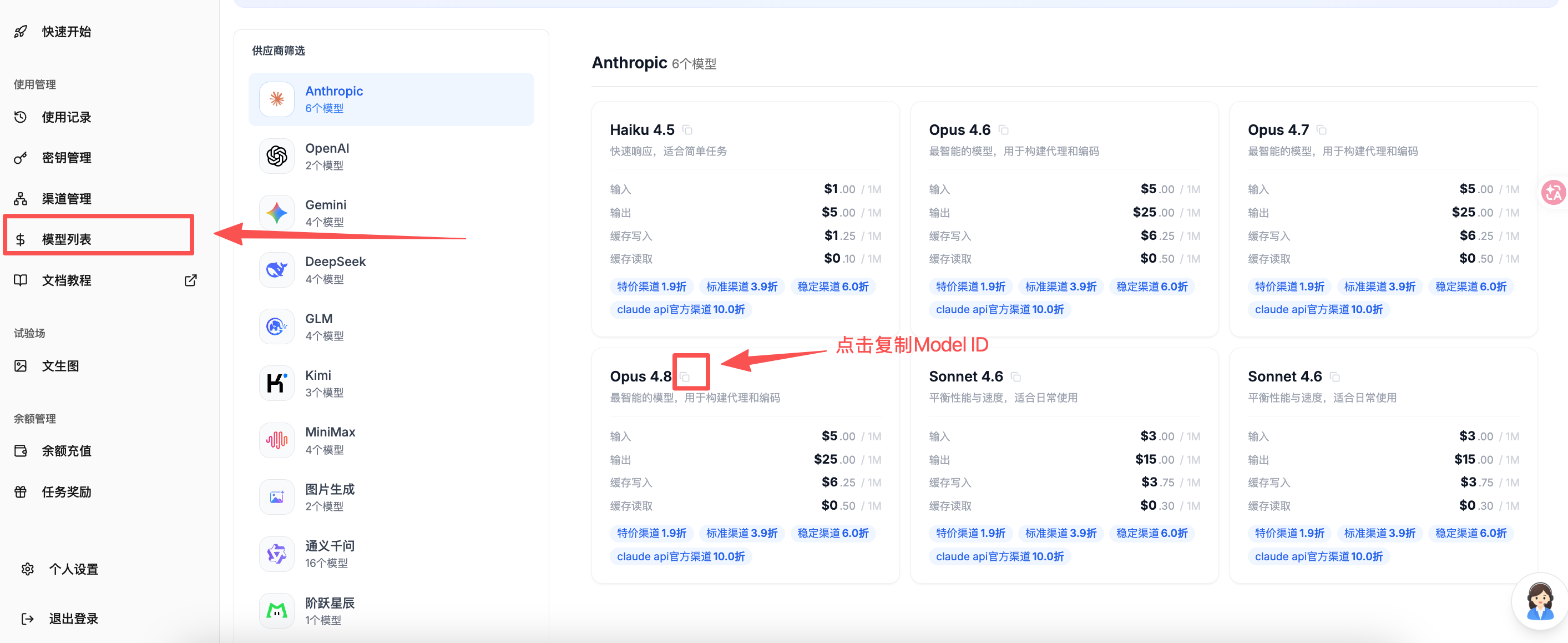
Task: Click the "Opus 4.8" card title
Action: pos(640,376)
